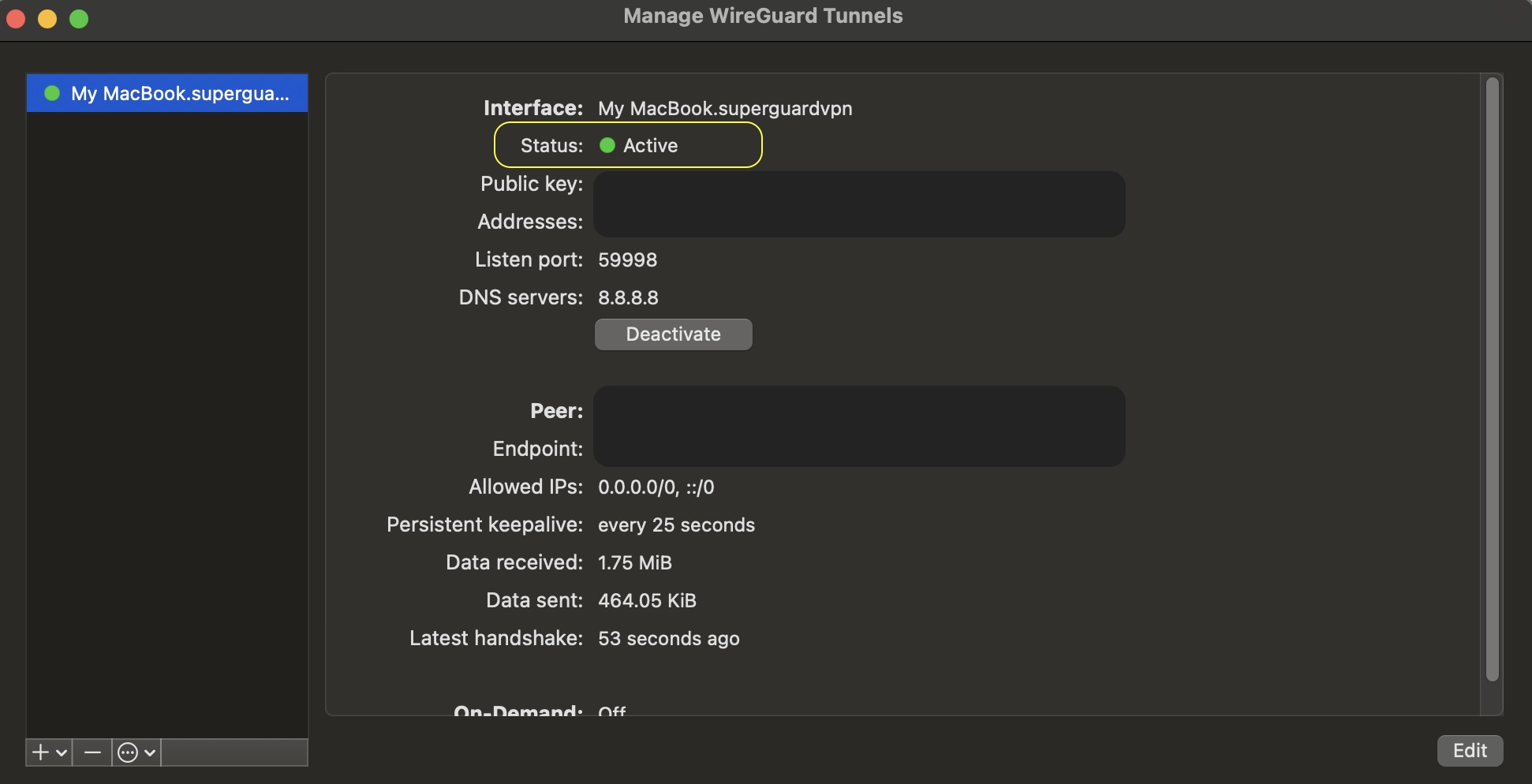Image resolution: width=1532 pixels, height=784 pixels.
Task: Click the green status dot beside the sidebar tunnel
Action: 52,93
